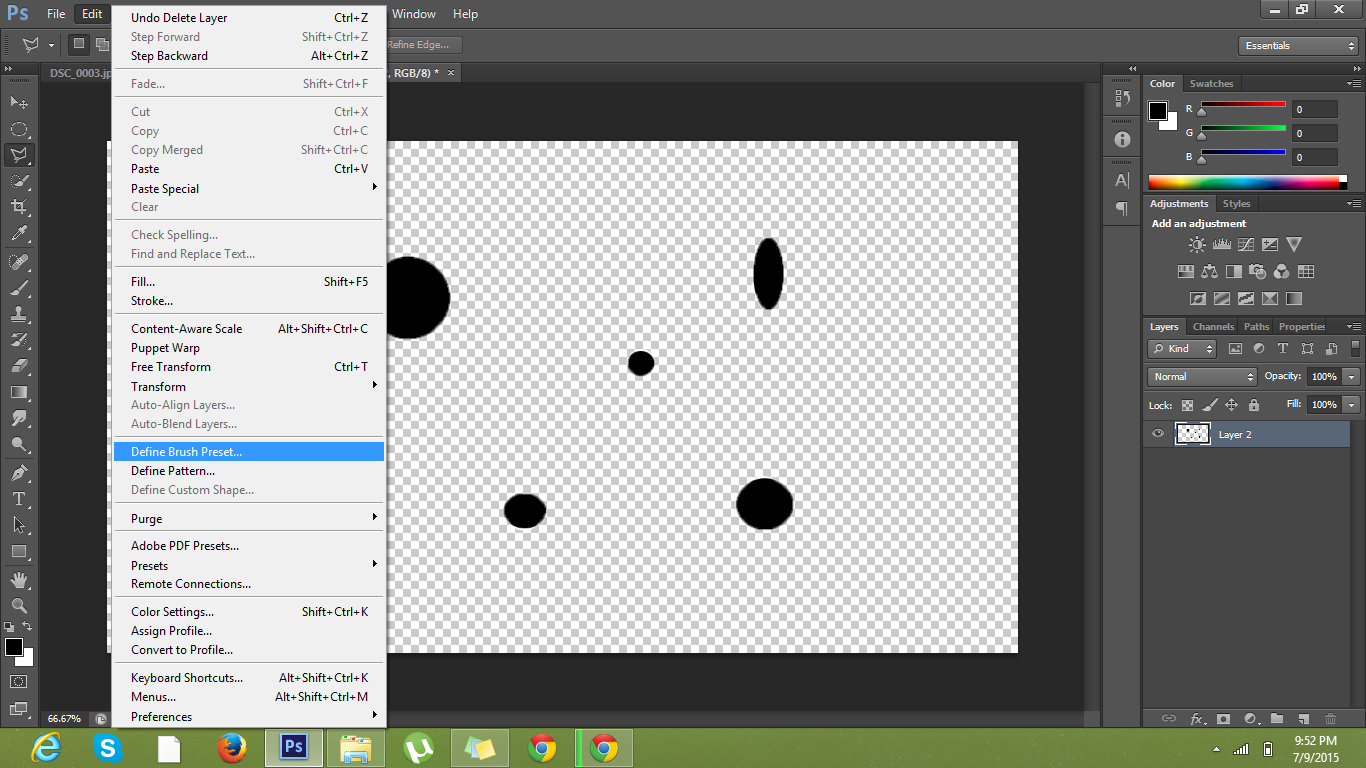The image size is (1366, 768).
Task: Add a Levels adjustment
Action: coord(1221,244)
